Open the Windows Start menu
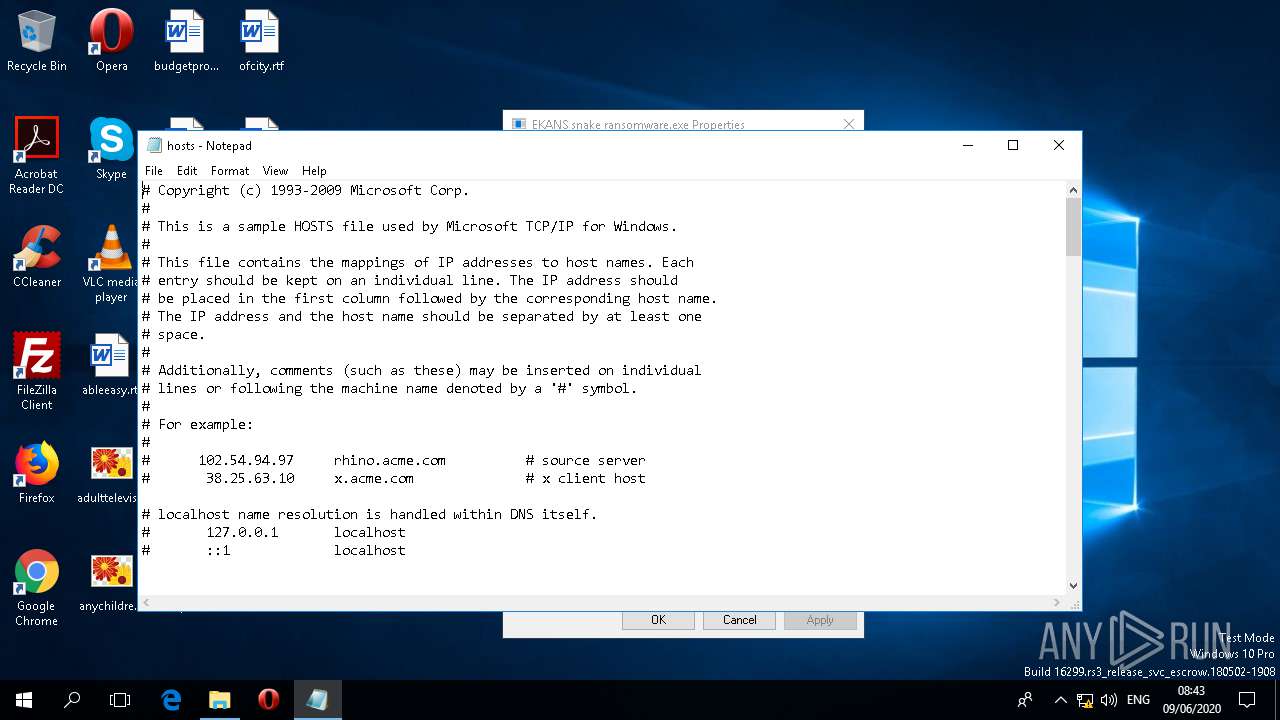The height and width of the screenshot is (720, 1280). [24, 700]
